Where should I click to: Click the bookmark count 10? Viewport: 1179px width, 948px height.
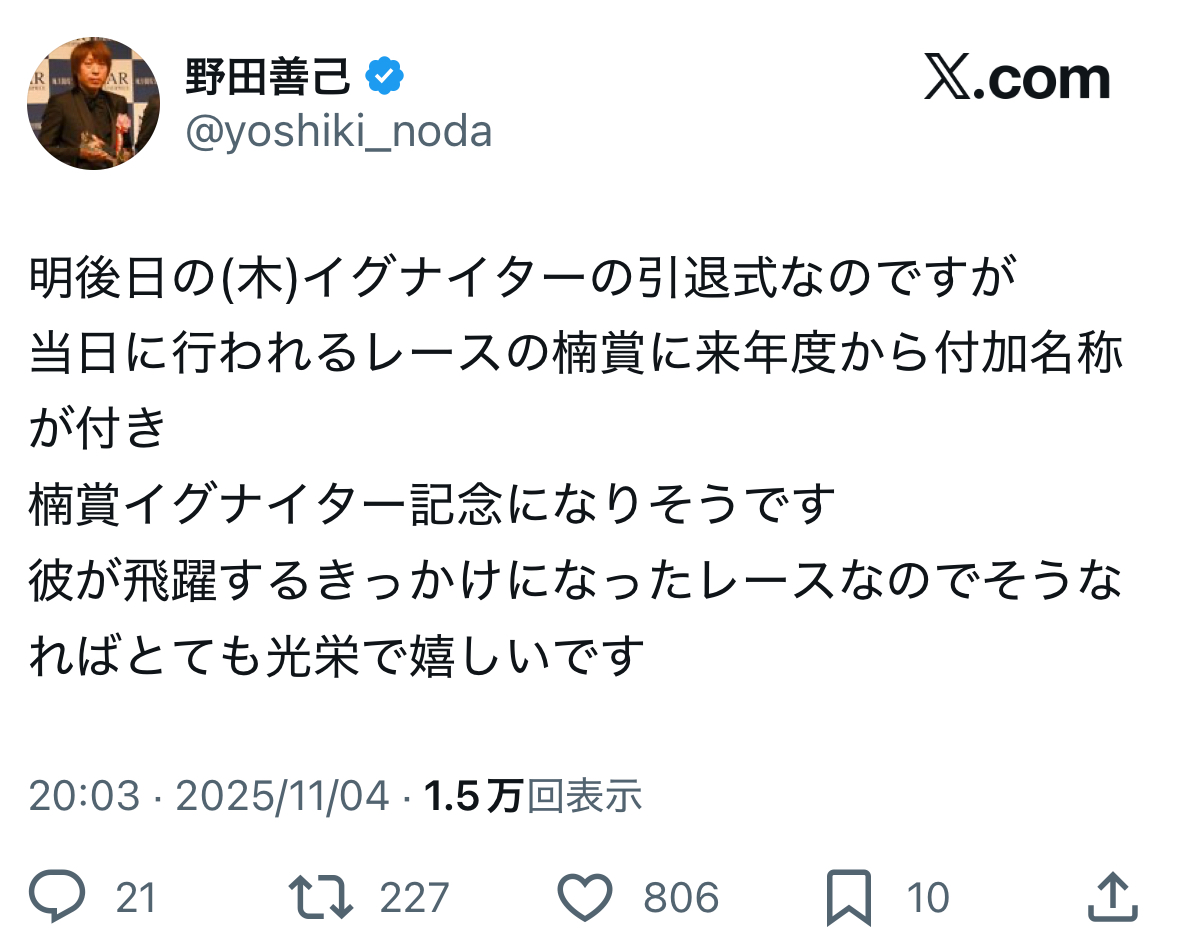pyautogui.click(x=928, y=898)
